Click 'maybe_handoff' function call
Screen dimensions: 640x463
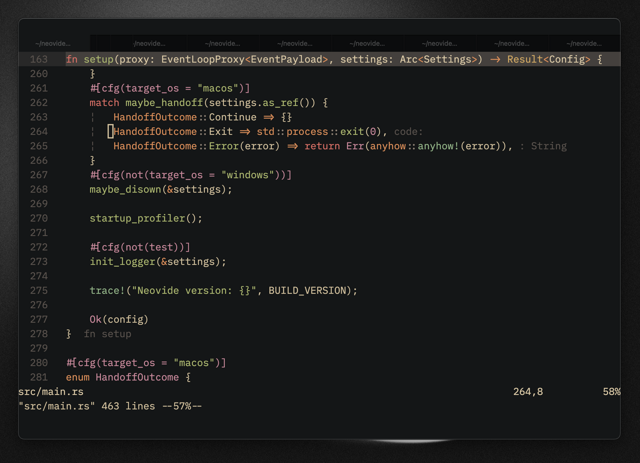[x=164, y=103]
